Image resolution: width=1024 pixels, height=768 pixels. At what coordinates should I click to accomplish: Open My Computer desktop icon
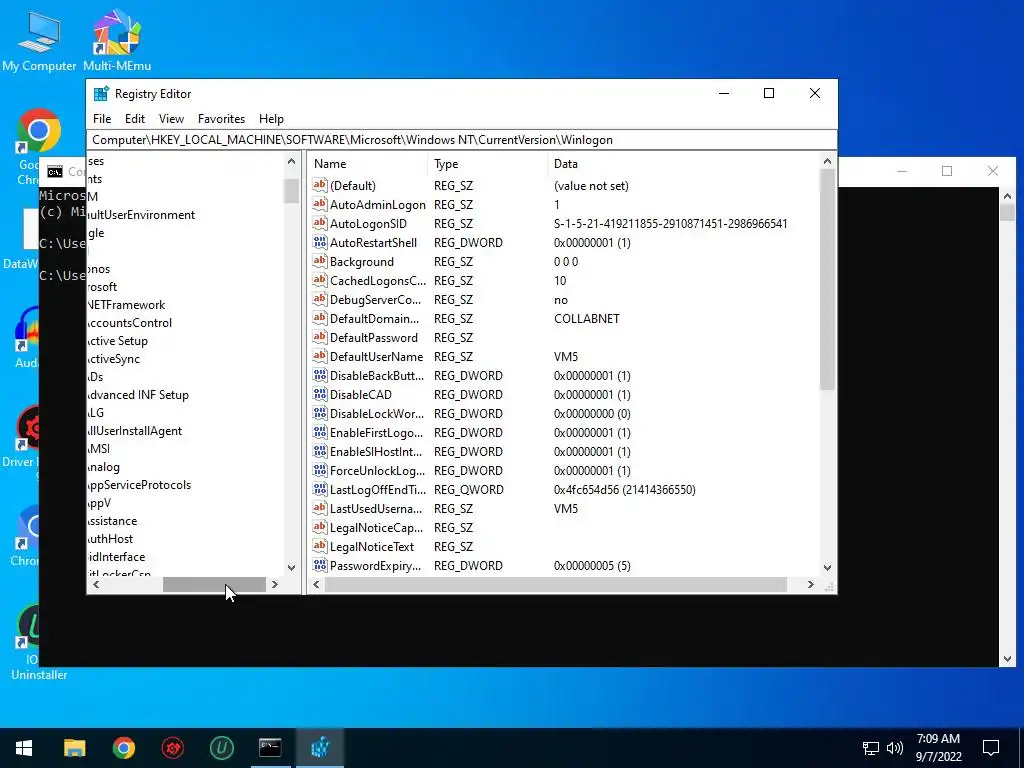[39, 40]
